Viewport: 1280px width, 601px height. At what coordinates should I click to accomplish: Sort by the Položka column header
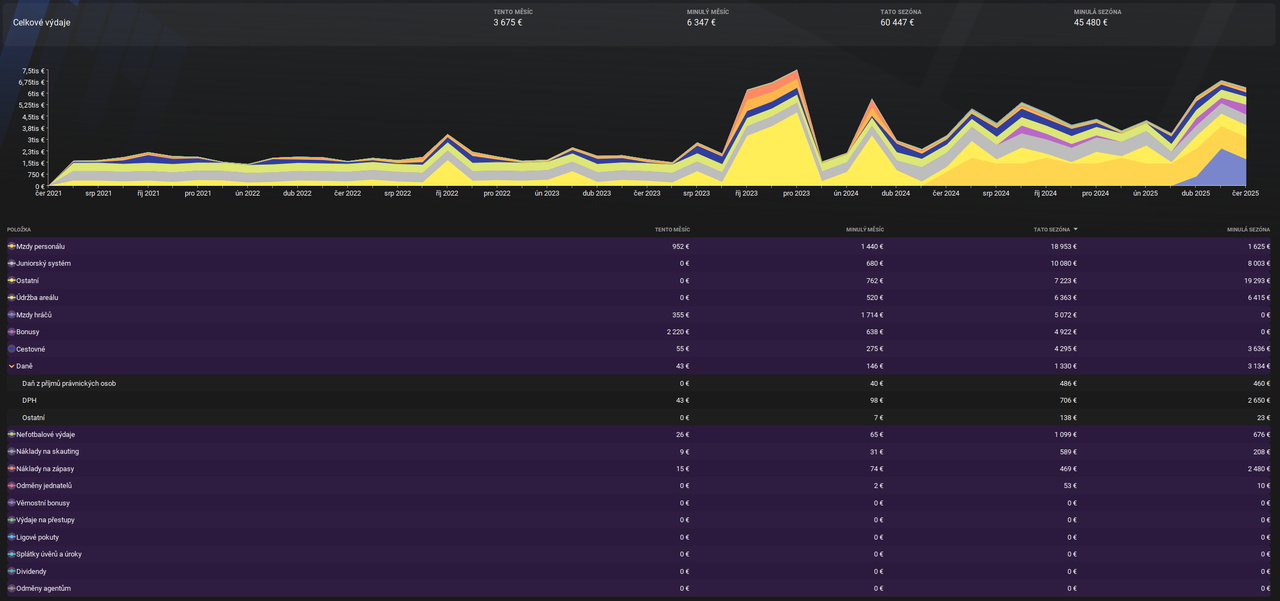(x=19, y=229)
